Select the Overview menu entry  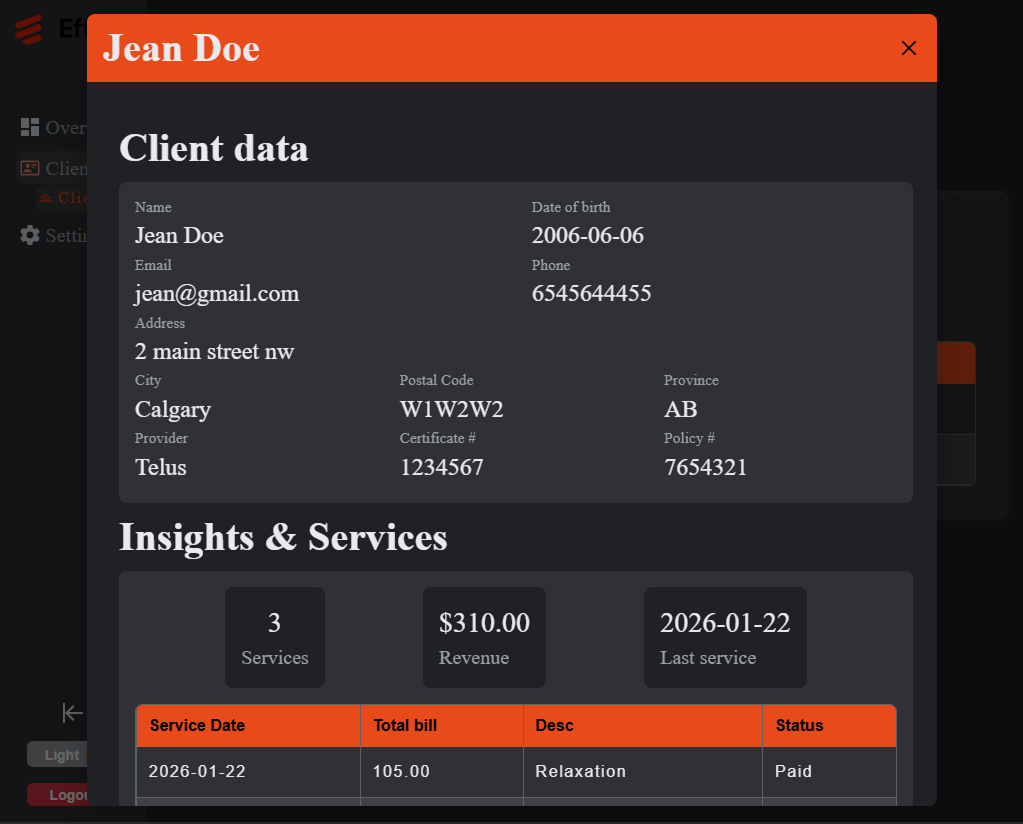pyautogui.click(x=65, y=127)
